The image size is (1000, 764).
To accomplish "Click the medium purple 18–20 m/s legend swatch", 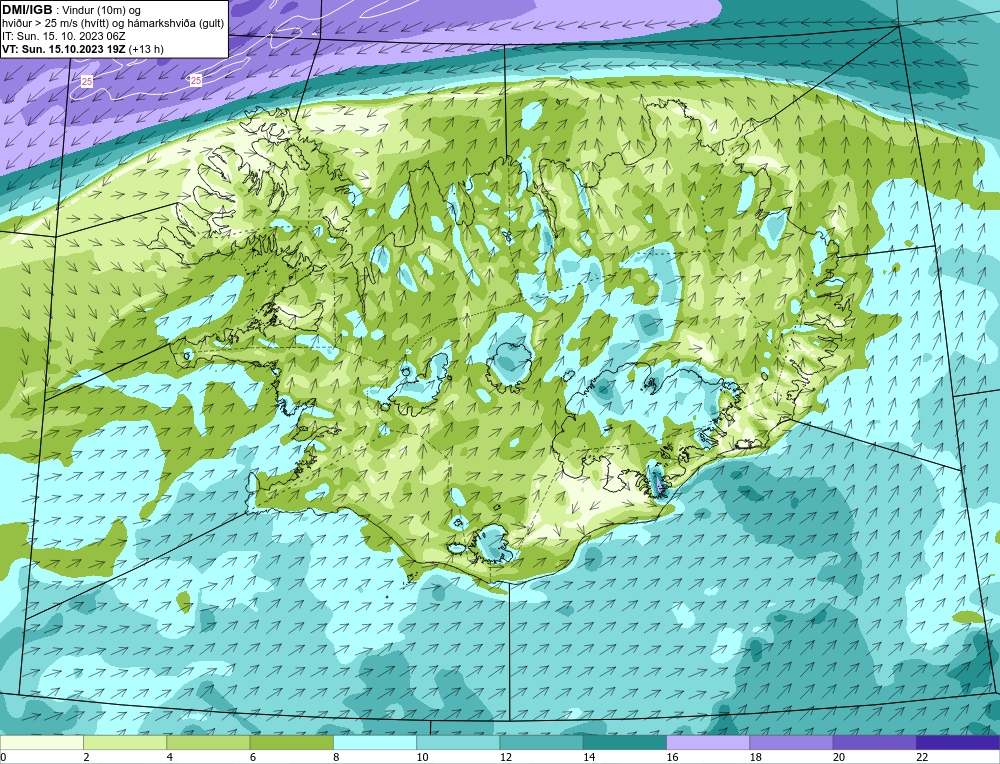I will (791, 743).
